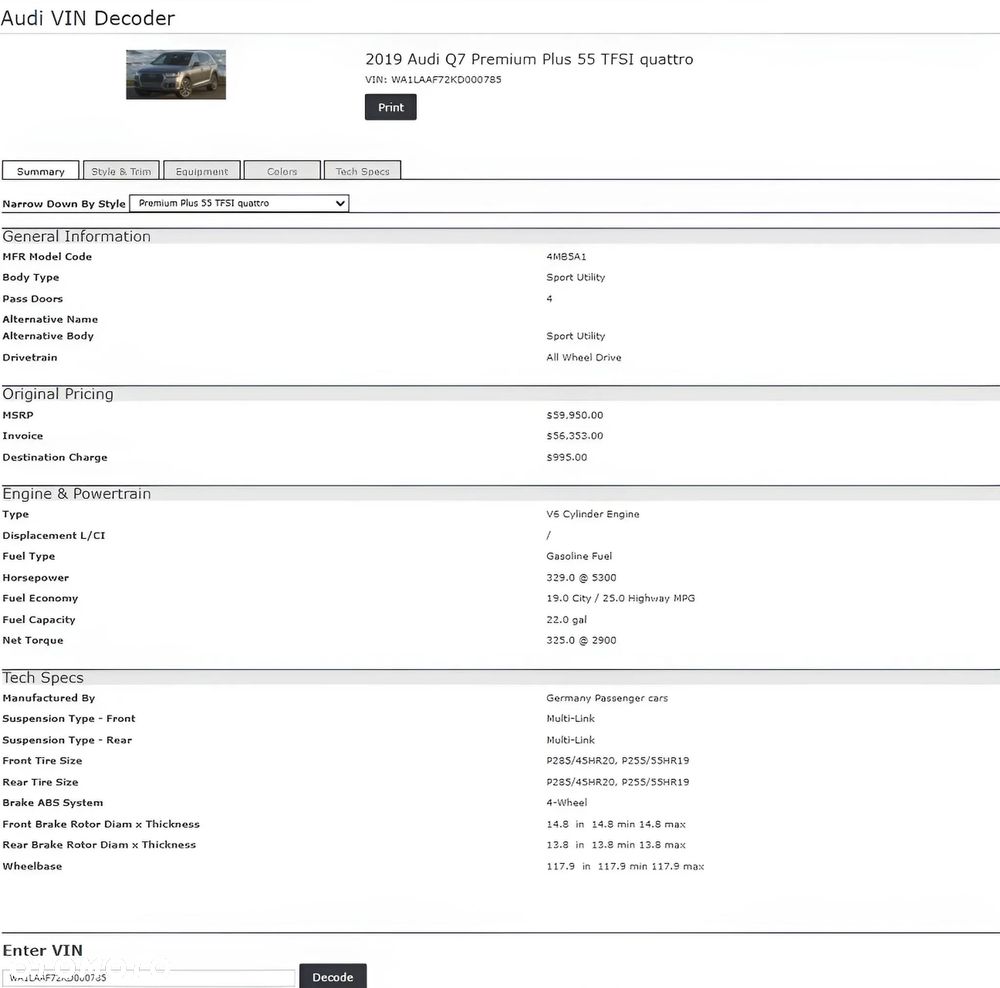
Task: Click the Rear Tire Size value
Action: point(617,782)
